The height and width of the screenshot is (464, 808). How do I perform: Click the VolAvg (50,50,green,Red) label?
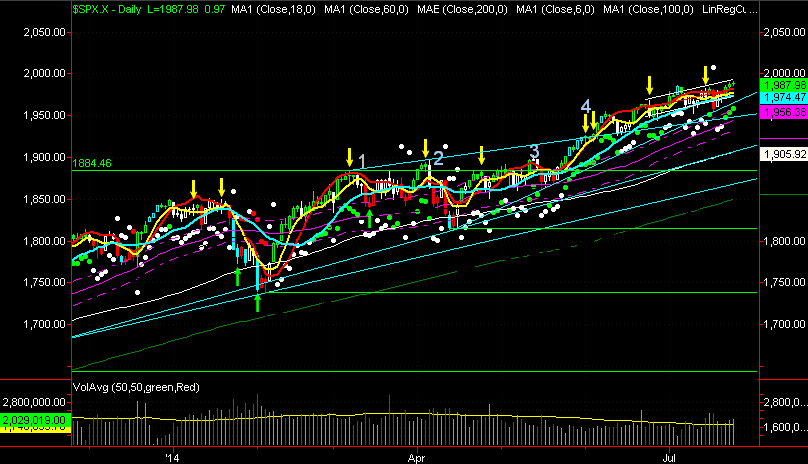click(x=136, y=387)
